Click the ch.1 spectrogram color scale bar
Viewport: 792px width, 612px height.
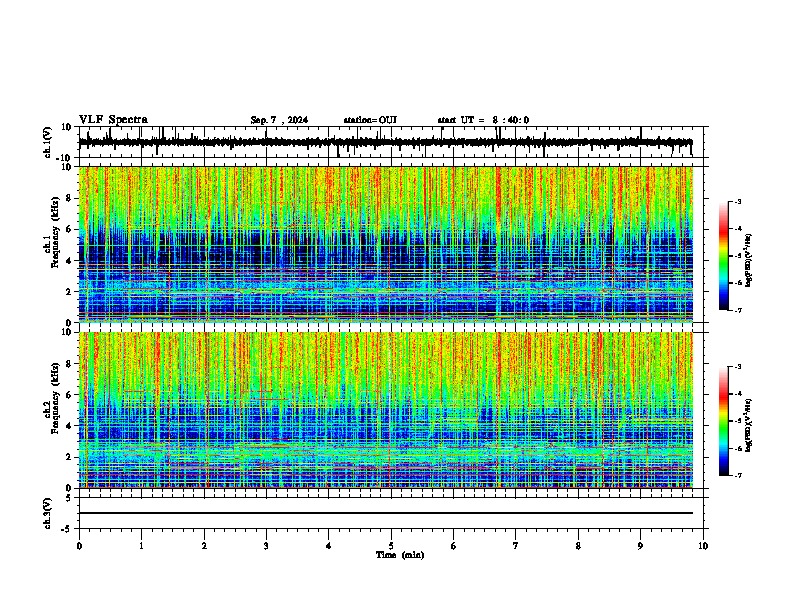724,256
